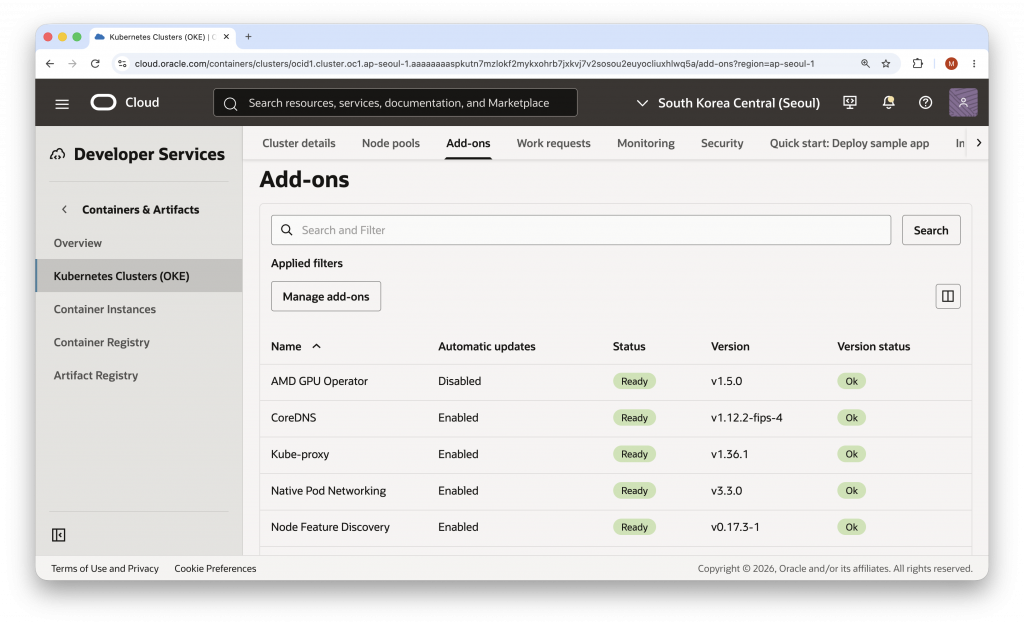The height and width of the screenshot is (627, 1024).
Task: Click version v0.17.3-1 cell
Action: tap(735, 527)
